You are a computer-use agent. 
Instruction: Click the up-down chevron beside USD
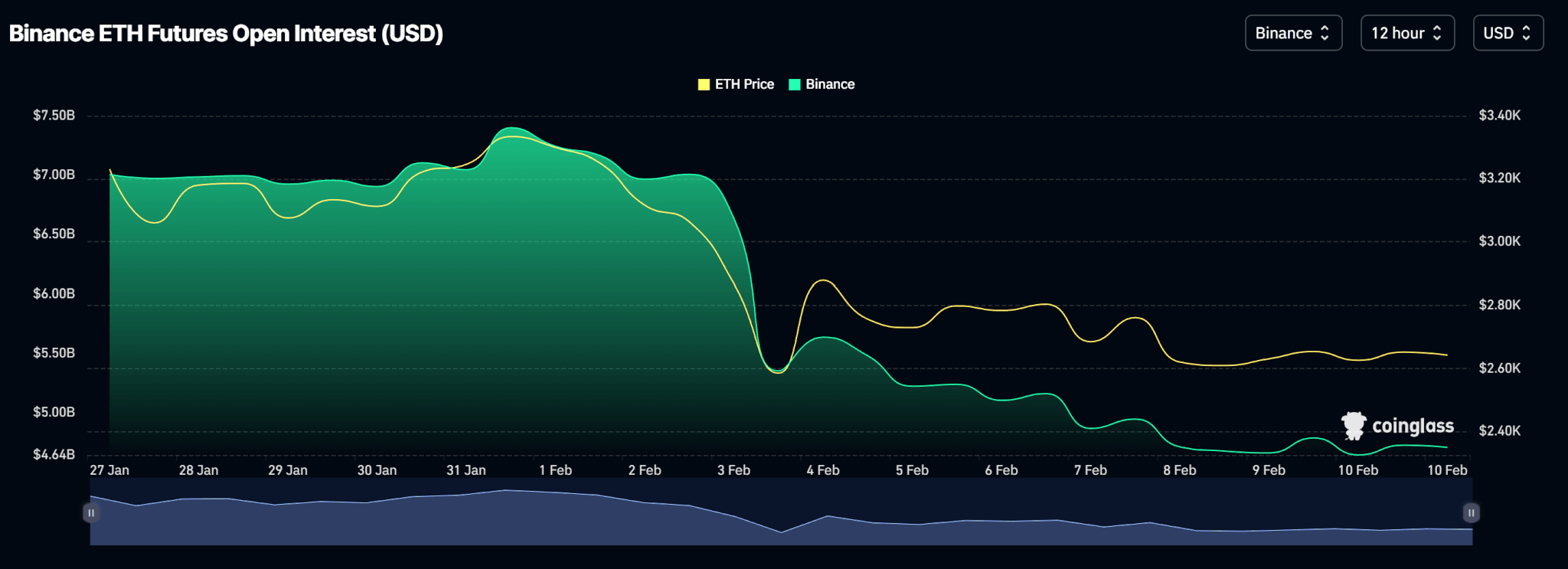1526,33
